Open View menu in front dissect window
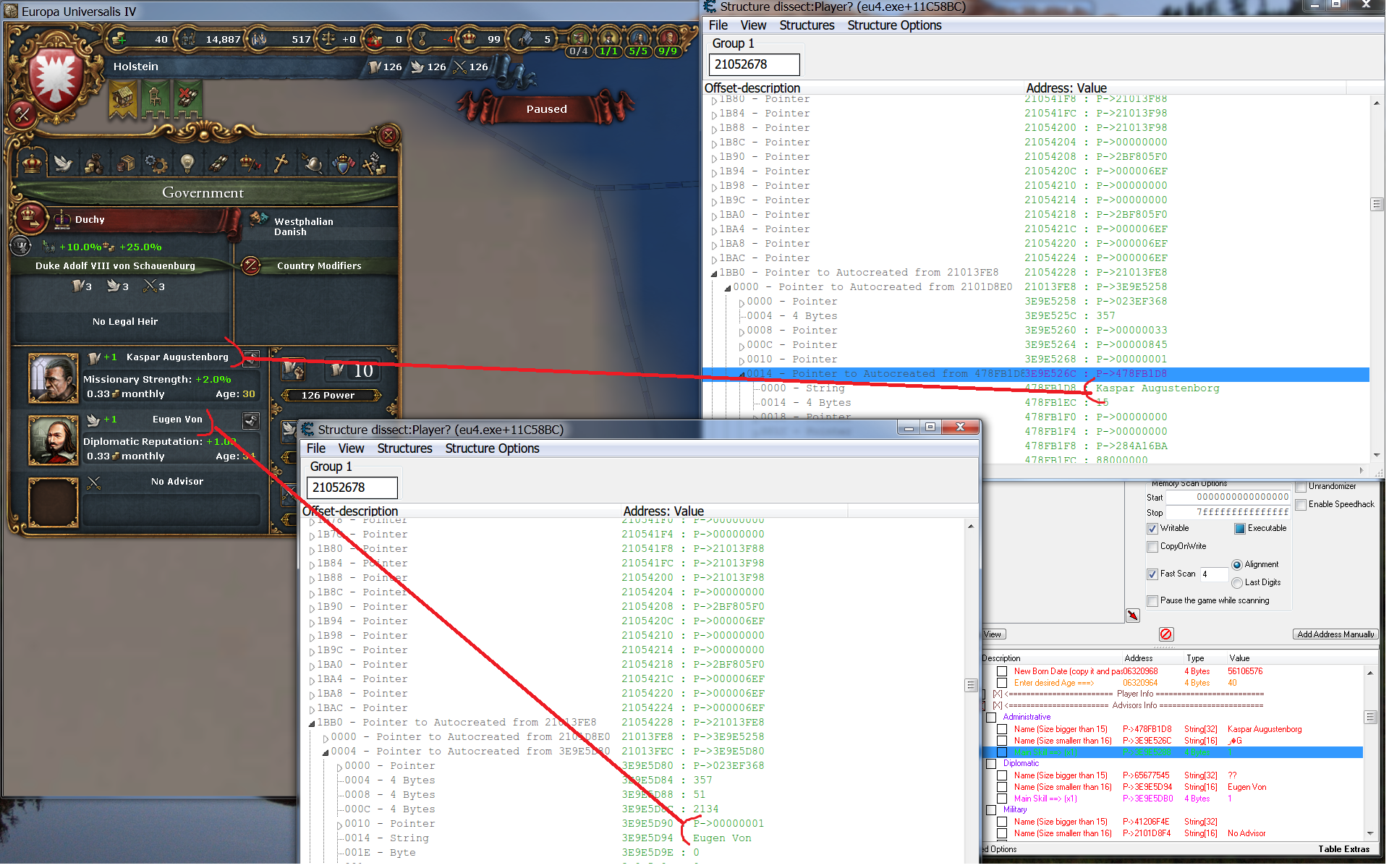This screenshot has height=868, width=1389. [x=351, y=448]
